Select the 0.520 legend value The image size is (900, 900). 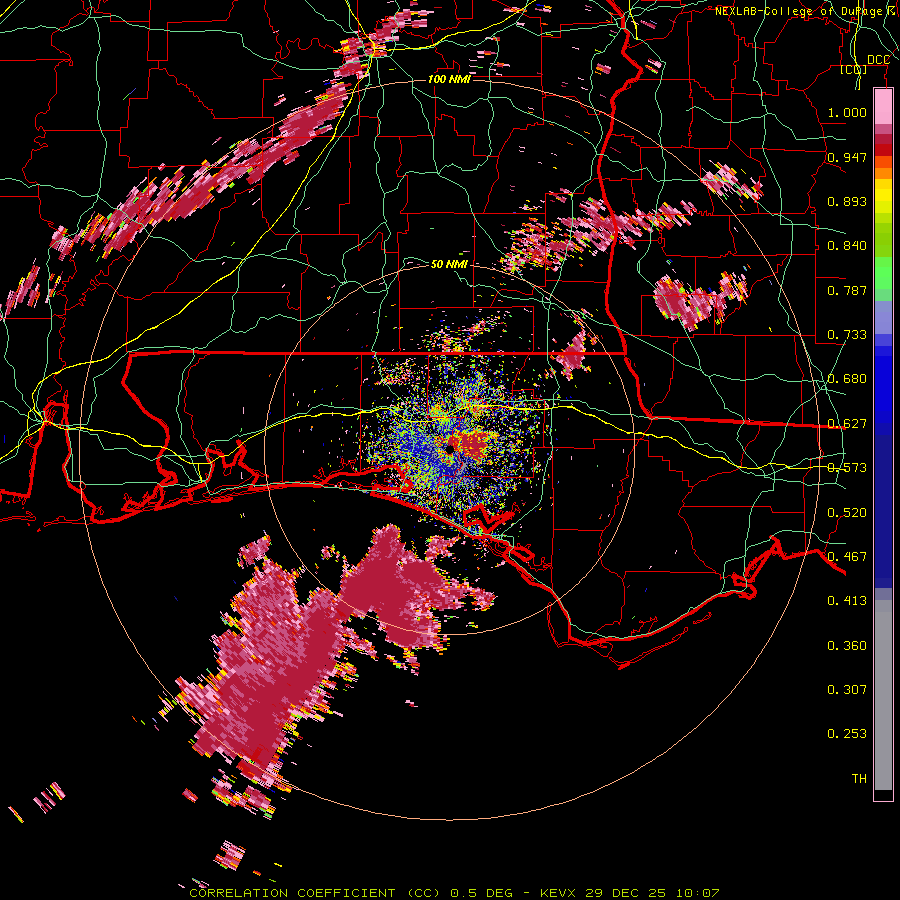(x=847, y=513)
